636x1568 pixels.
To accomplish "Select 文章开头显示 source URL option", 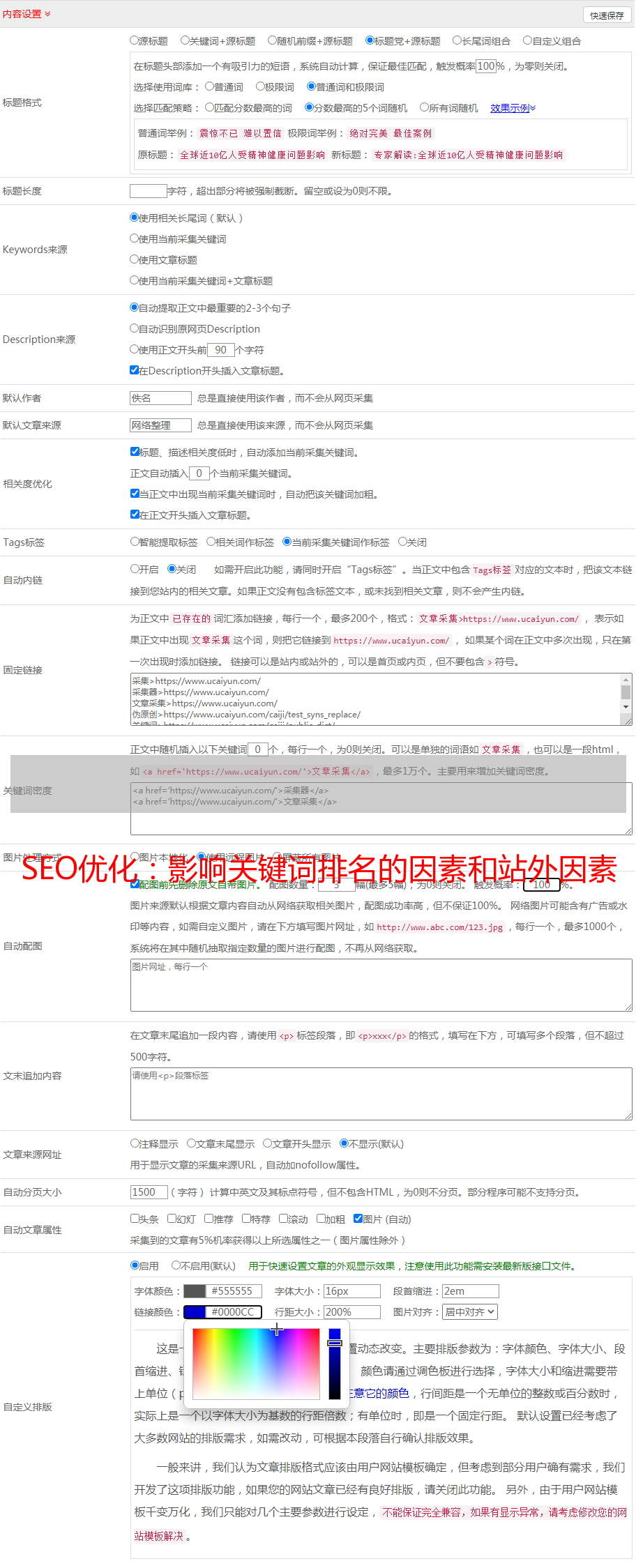I will [x=267, y=1143].
